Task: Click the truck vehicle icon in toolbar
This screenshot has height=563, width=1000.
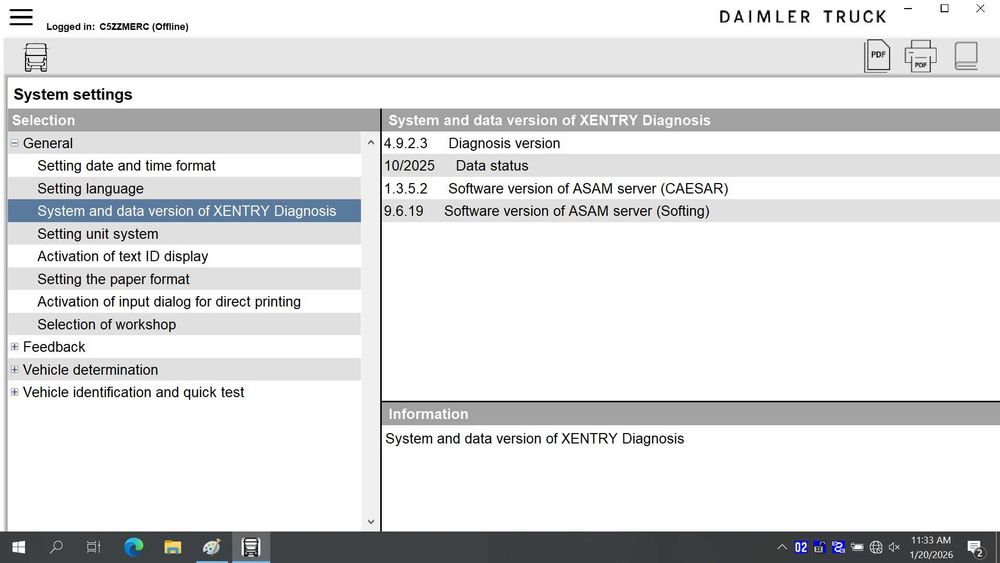Action: [x=36, y=57]
